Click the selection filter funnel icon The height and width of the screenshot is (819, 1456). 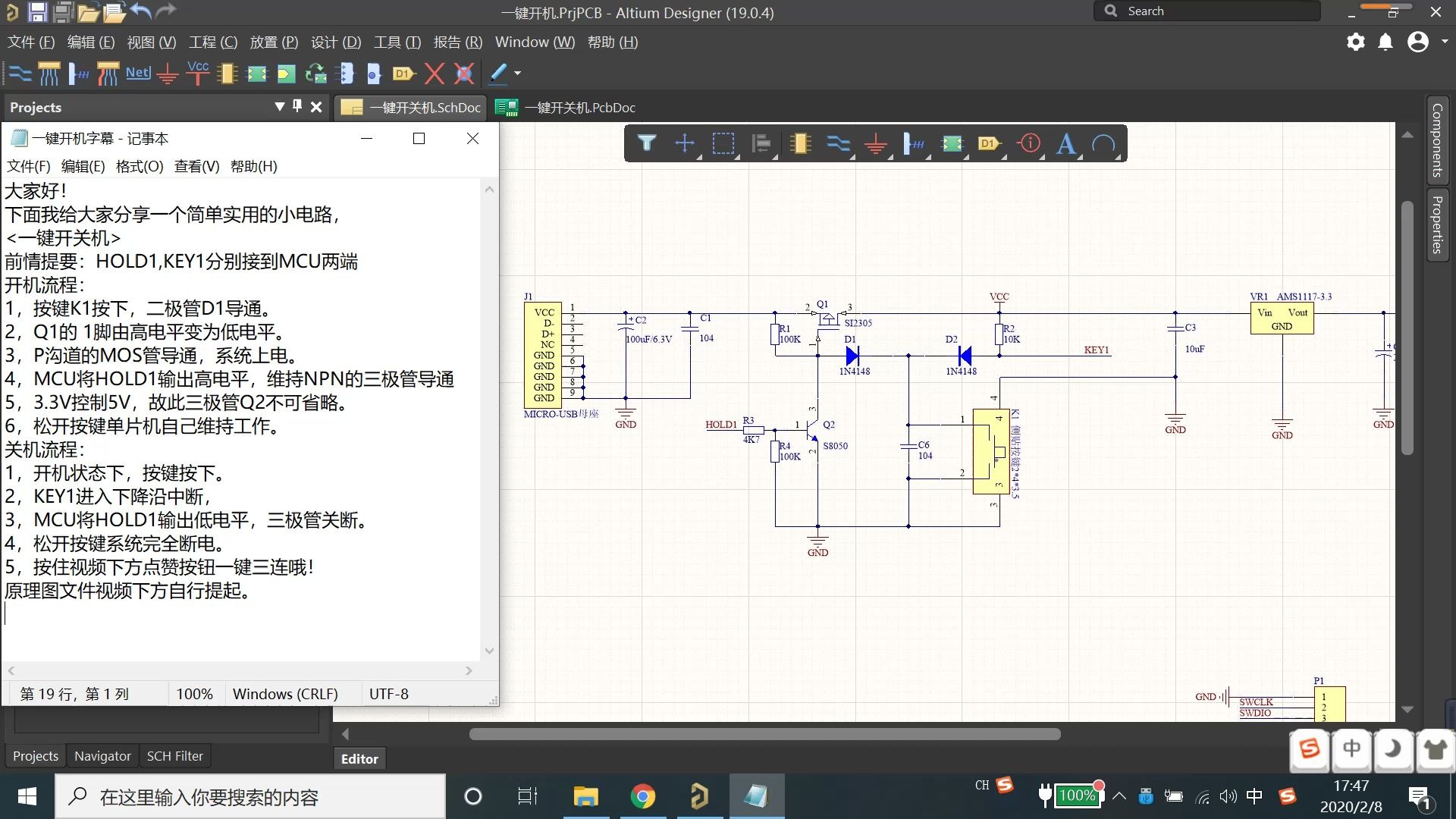[646, 143]
